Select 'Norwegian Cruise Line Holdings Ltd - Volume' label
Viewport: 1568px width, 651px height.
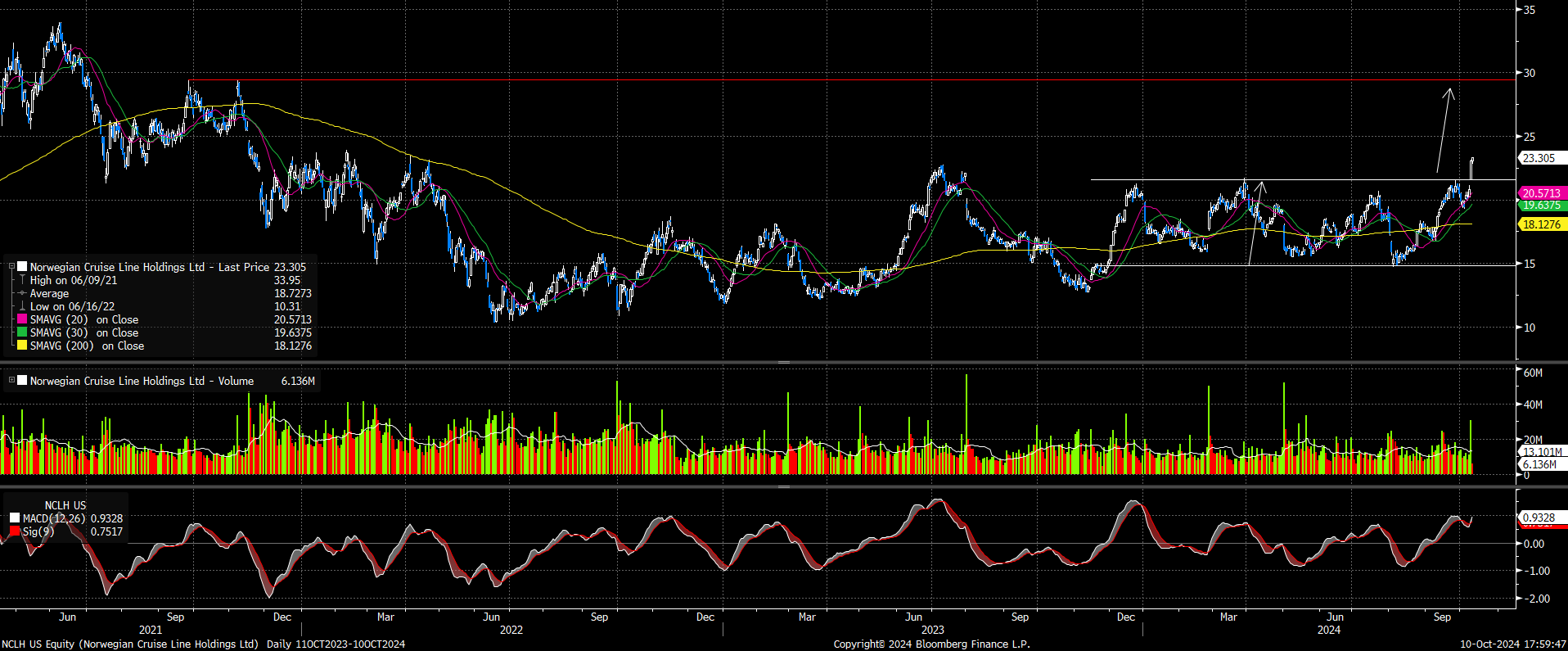(142, 381)
